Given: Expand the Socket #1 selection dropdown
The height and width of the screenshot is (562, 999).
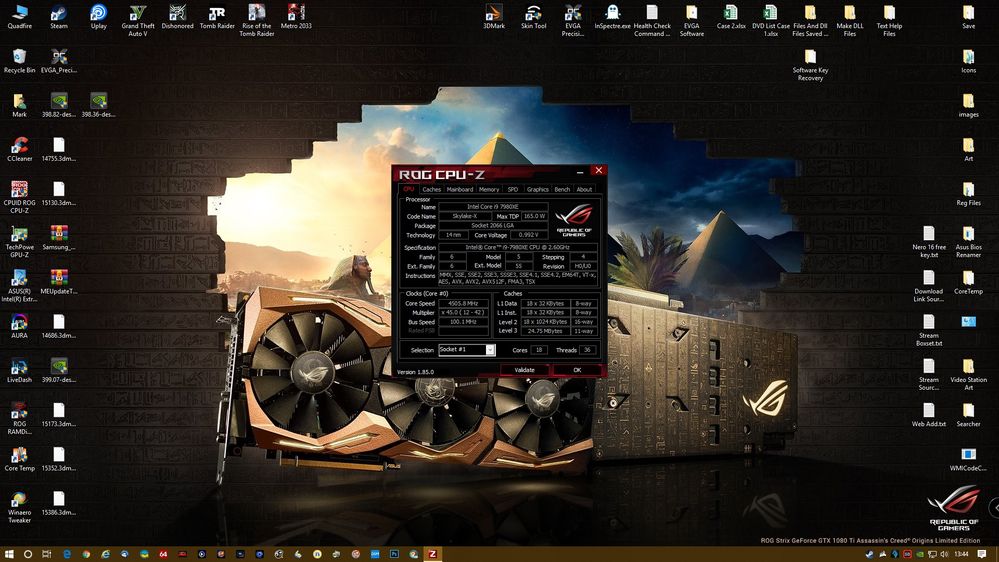Looking at the screenshot, I should 490,350.
